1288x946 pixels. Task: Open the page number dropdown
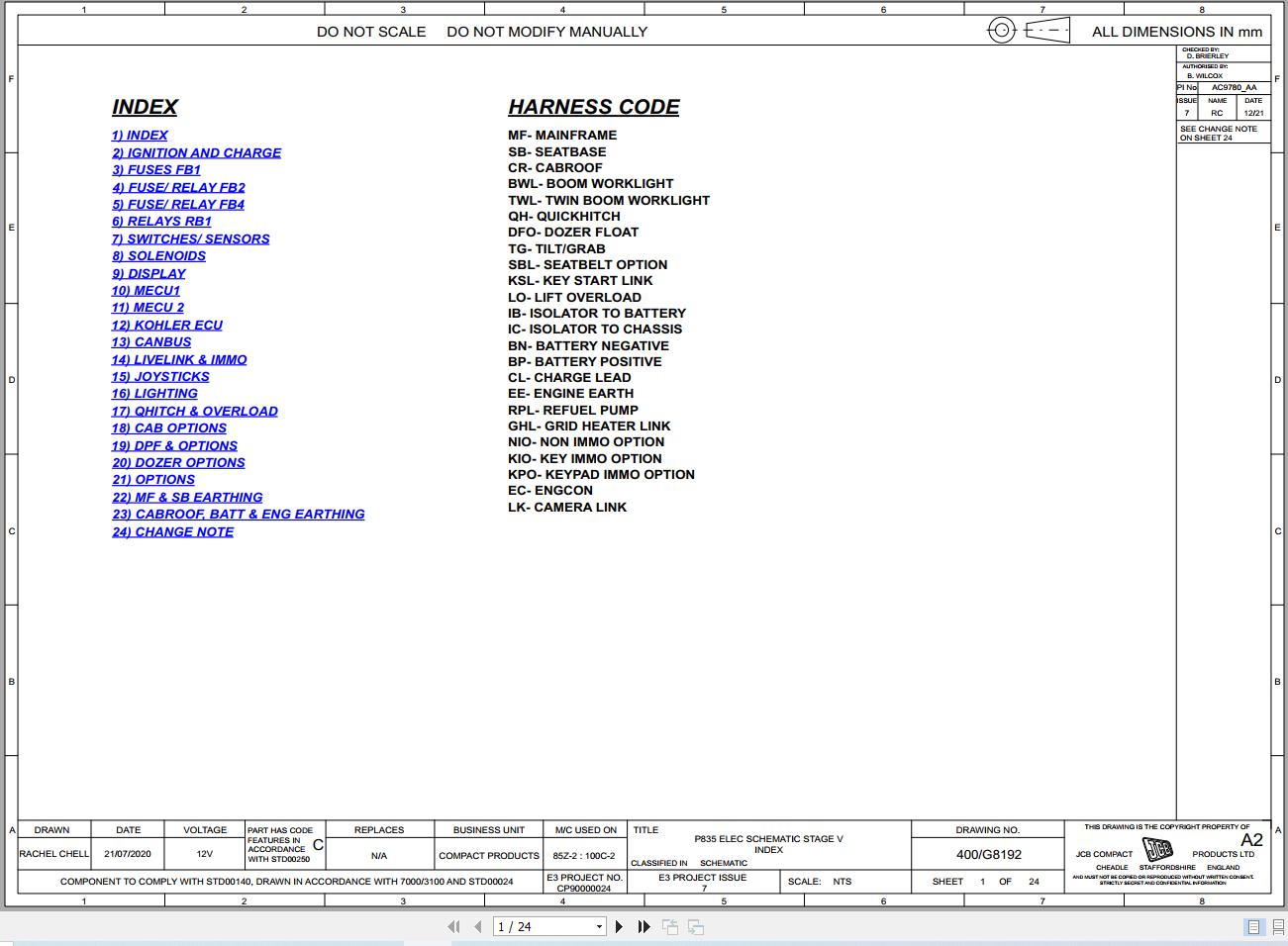[600, 926]
